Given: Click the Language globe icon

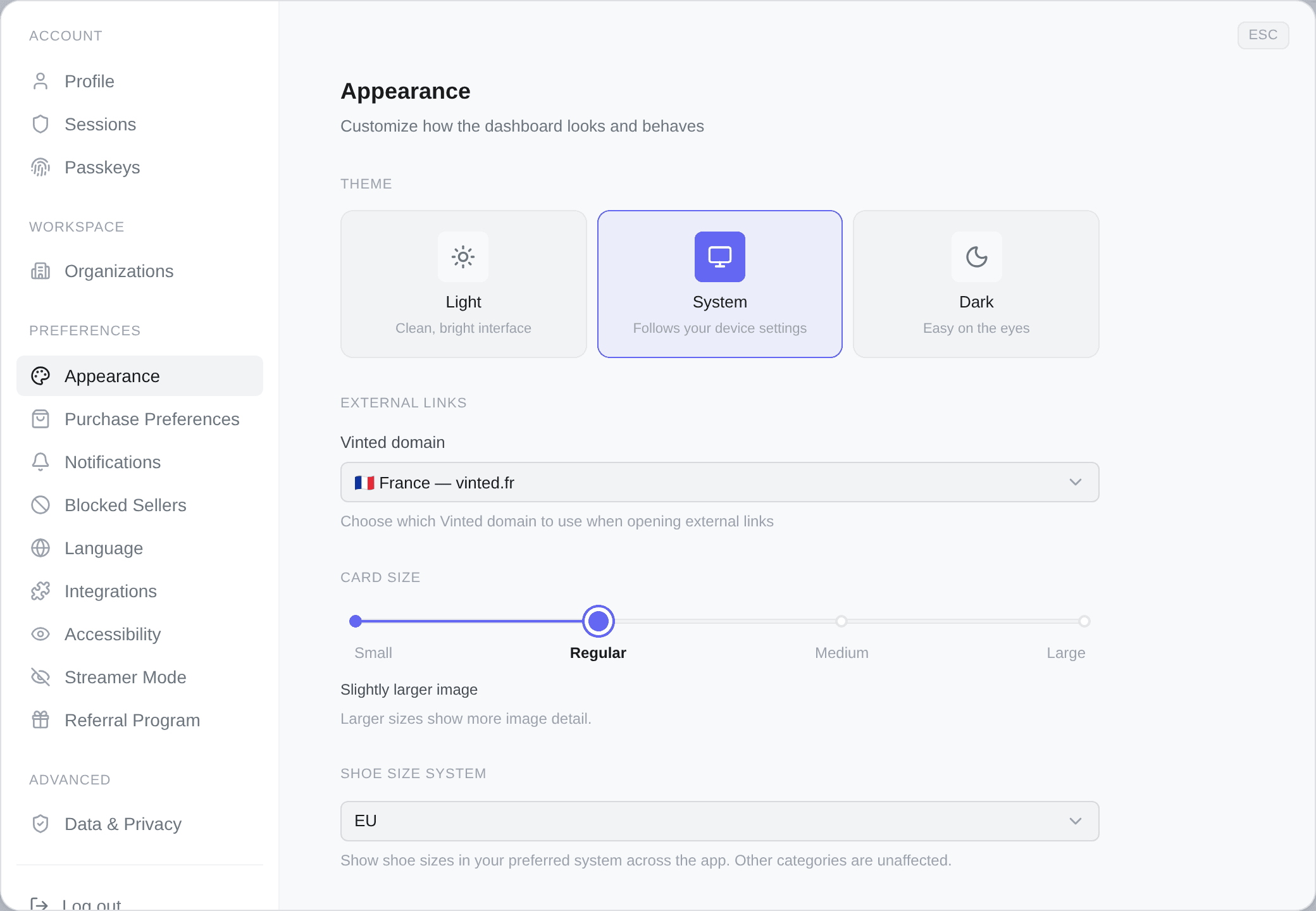Looking at the screenshot, I should click(x=40, y=548).
